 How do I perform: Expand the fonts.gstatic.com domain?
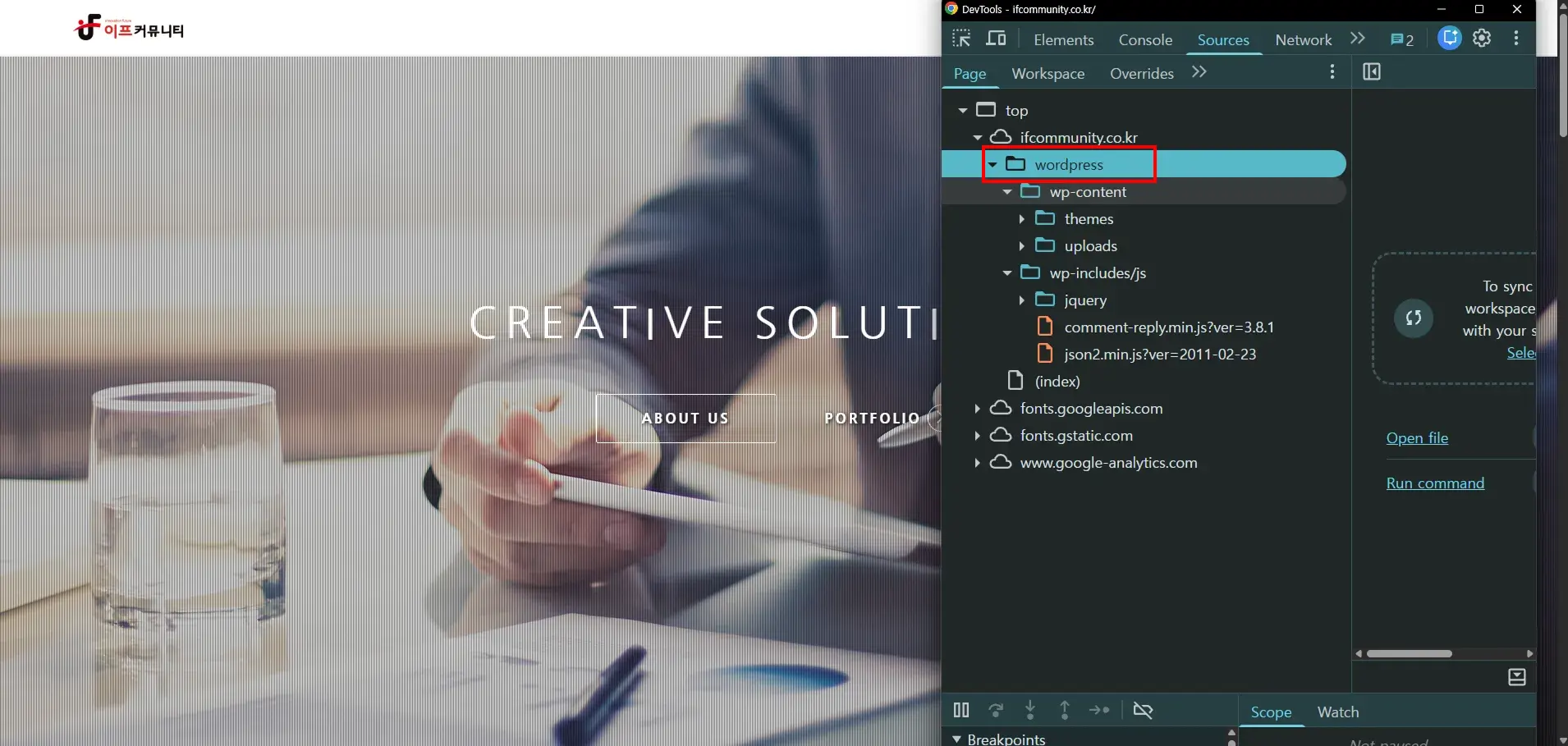point(978,435)
